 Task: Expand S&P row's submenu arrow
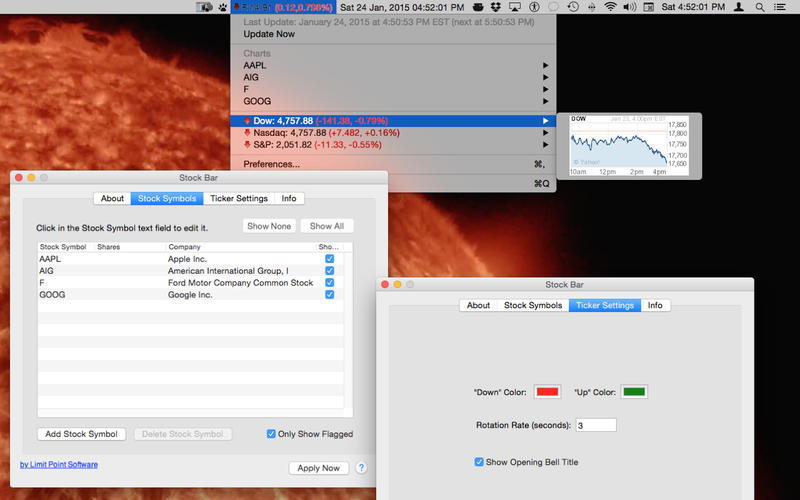[545, 145]
